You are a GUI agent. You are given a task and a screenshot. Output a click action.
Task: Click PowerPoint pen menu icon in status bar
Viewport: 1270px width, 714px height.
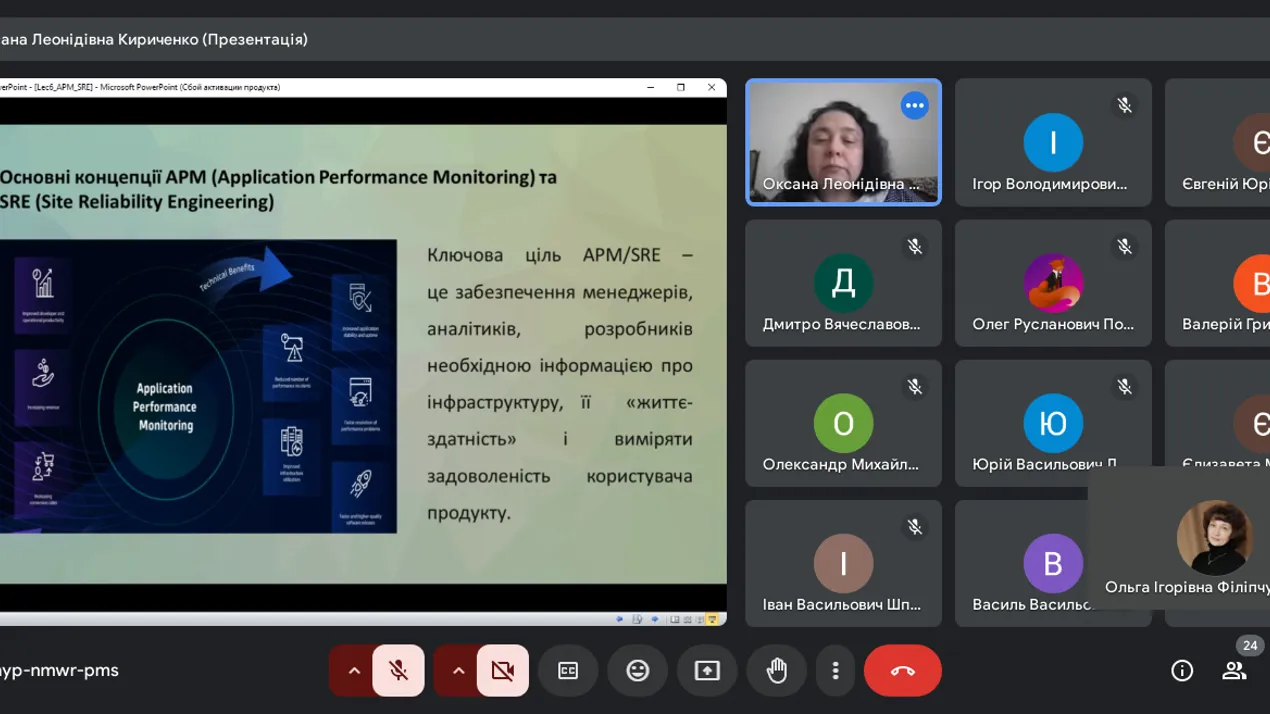tap(637, 619)
